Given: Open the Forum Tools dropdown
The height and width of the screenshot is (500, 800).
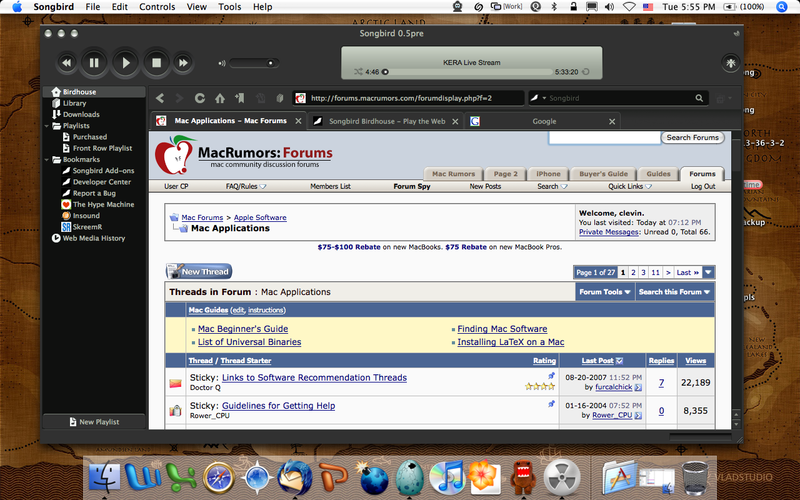Looking at the screenshot, I should pos(605,292).
